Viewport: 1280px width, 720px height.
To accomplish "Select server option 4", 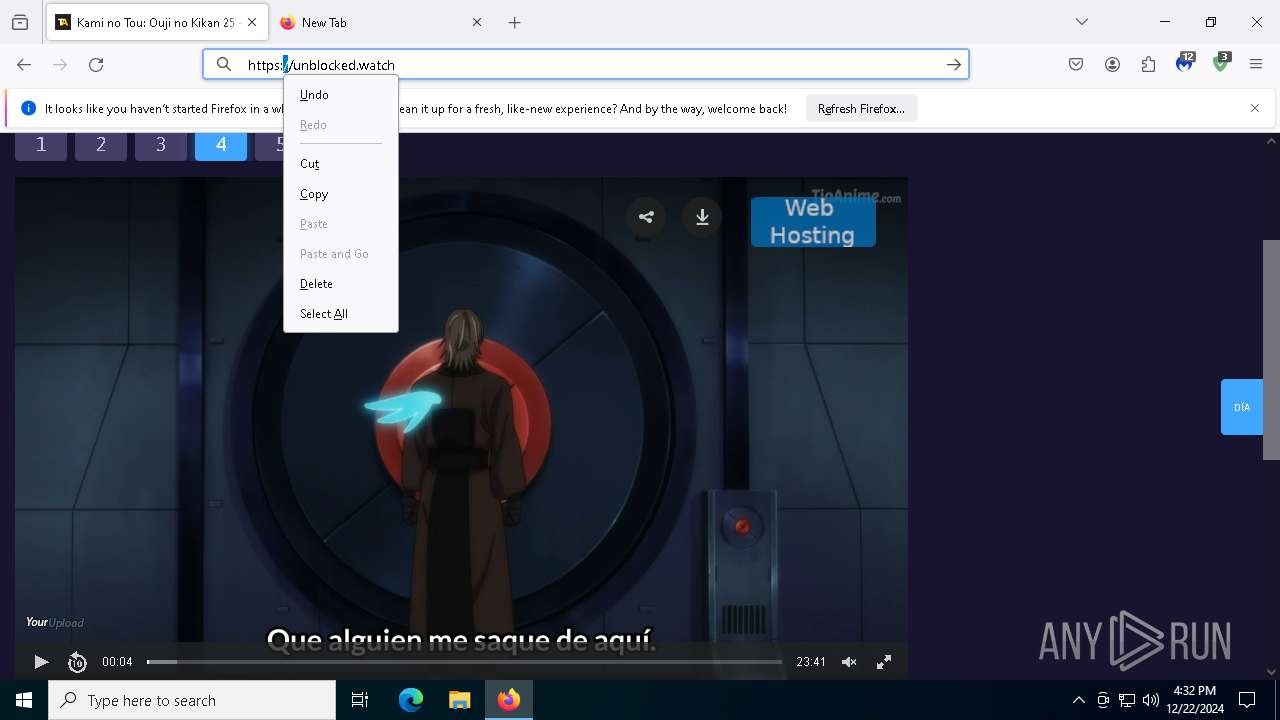I will (x=221, y=146).
